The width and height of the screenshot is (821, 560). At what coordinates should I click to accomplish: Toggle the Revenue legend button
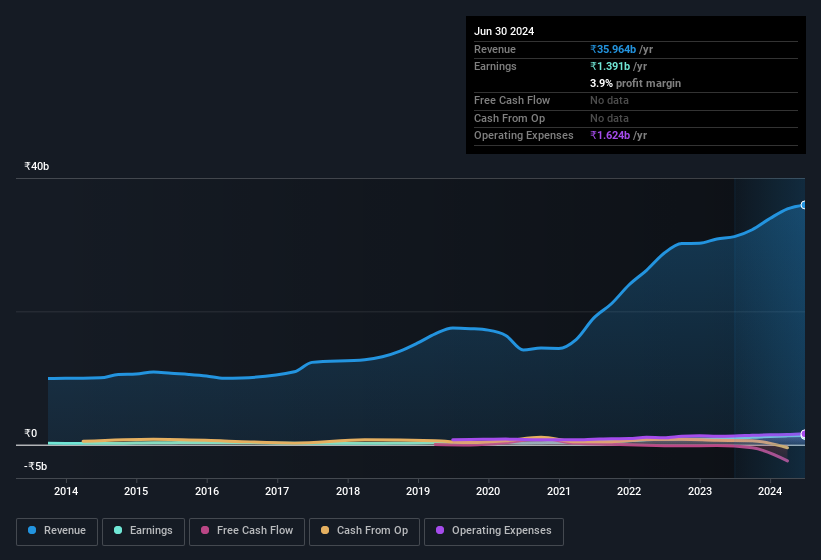point(57,531)
